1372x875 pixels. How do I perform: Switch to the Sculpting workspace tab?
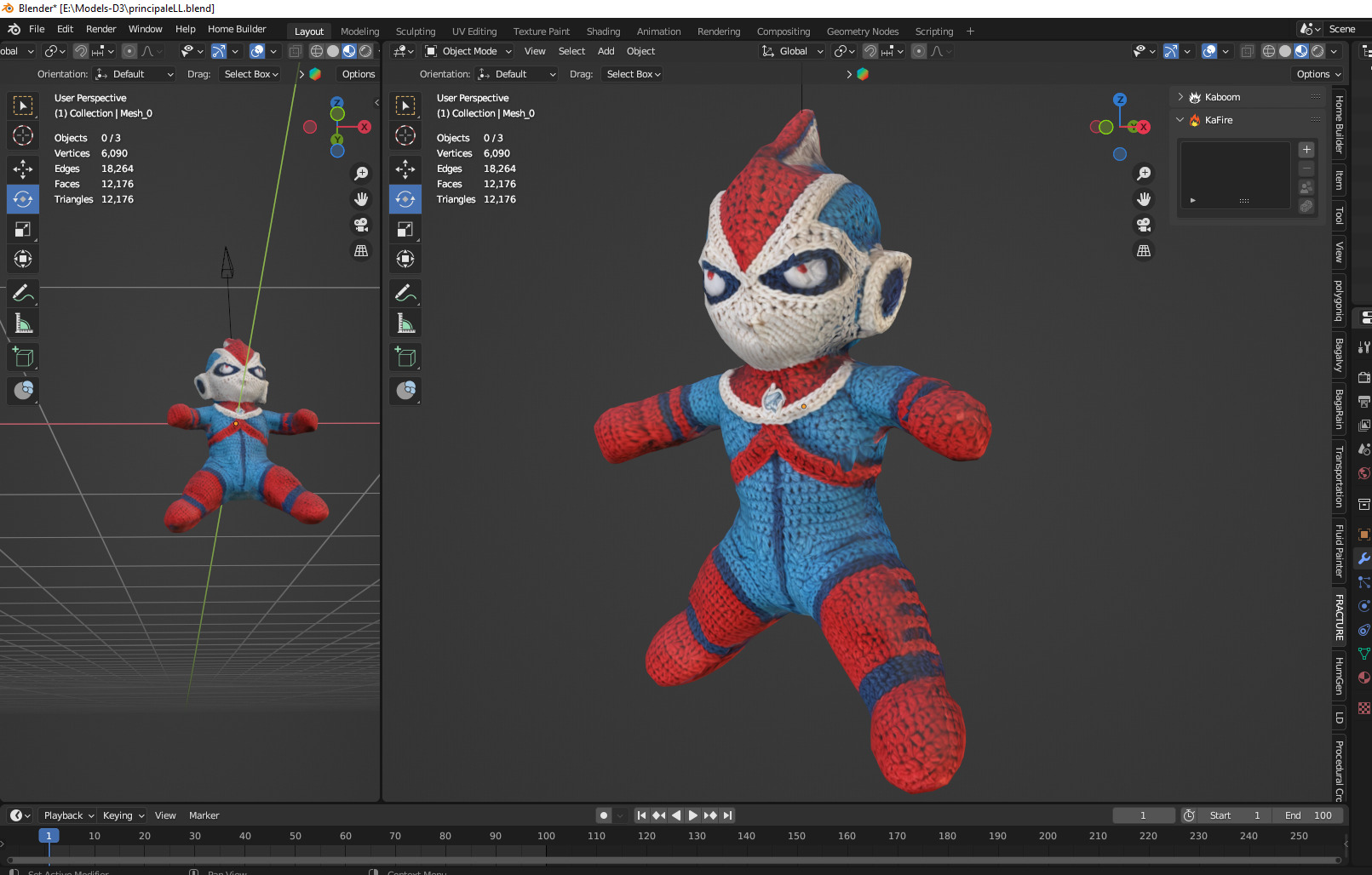pyautogui.click(x=416, y=31)
